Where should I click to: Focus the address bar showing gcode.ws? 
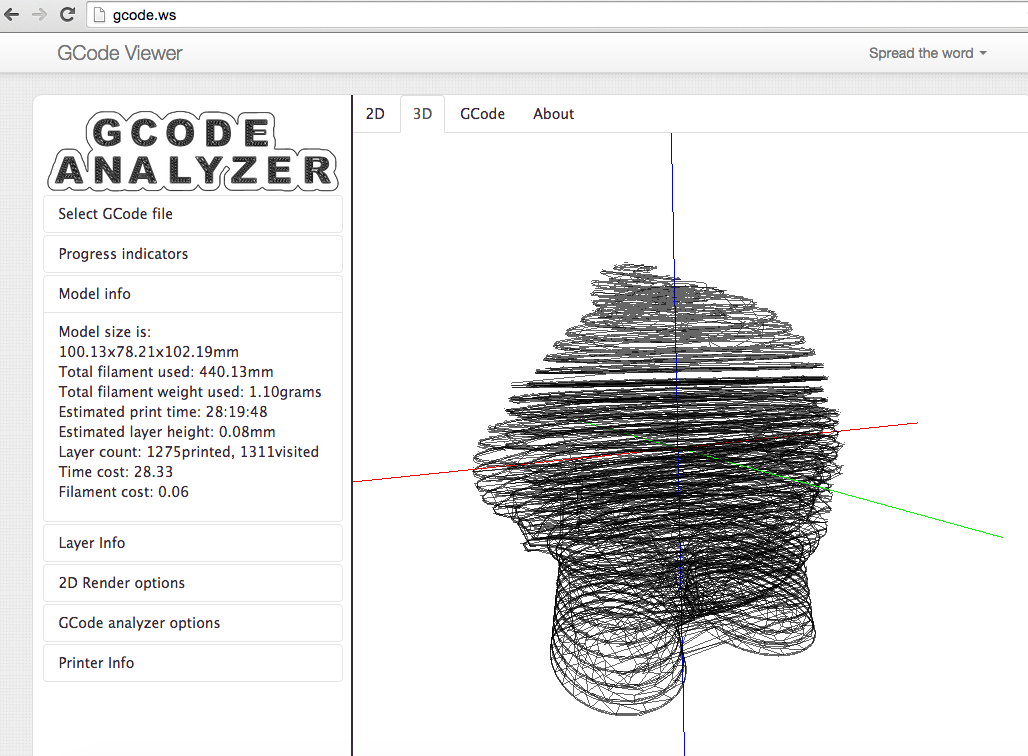click(500, 15)
